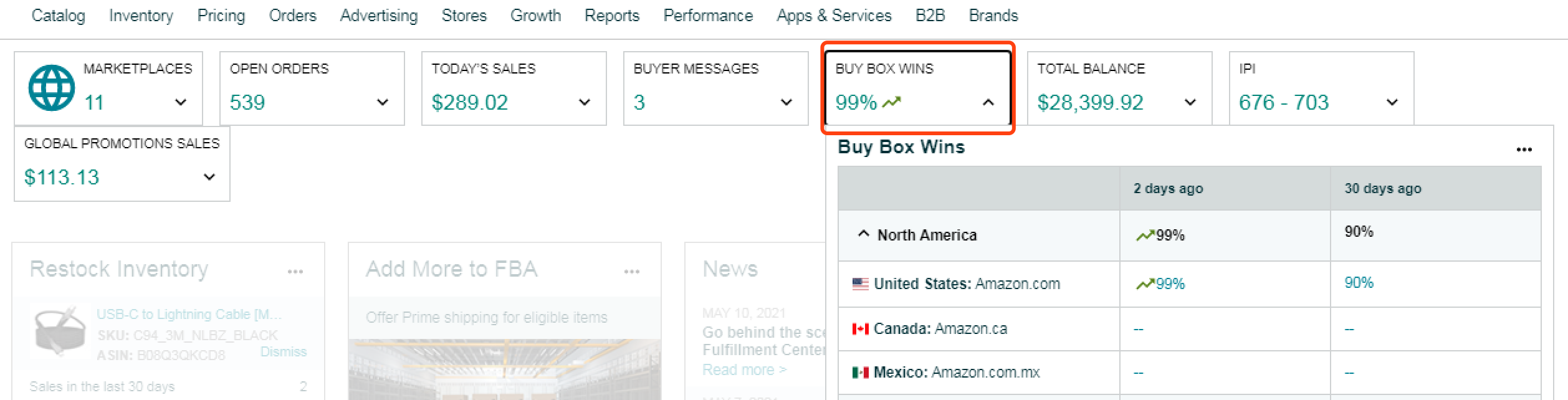
Task: Click the United States flag icon
Action: (x=860, y=284)
